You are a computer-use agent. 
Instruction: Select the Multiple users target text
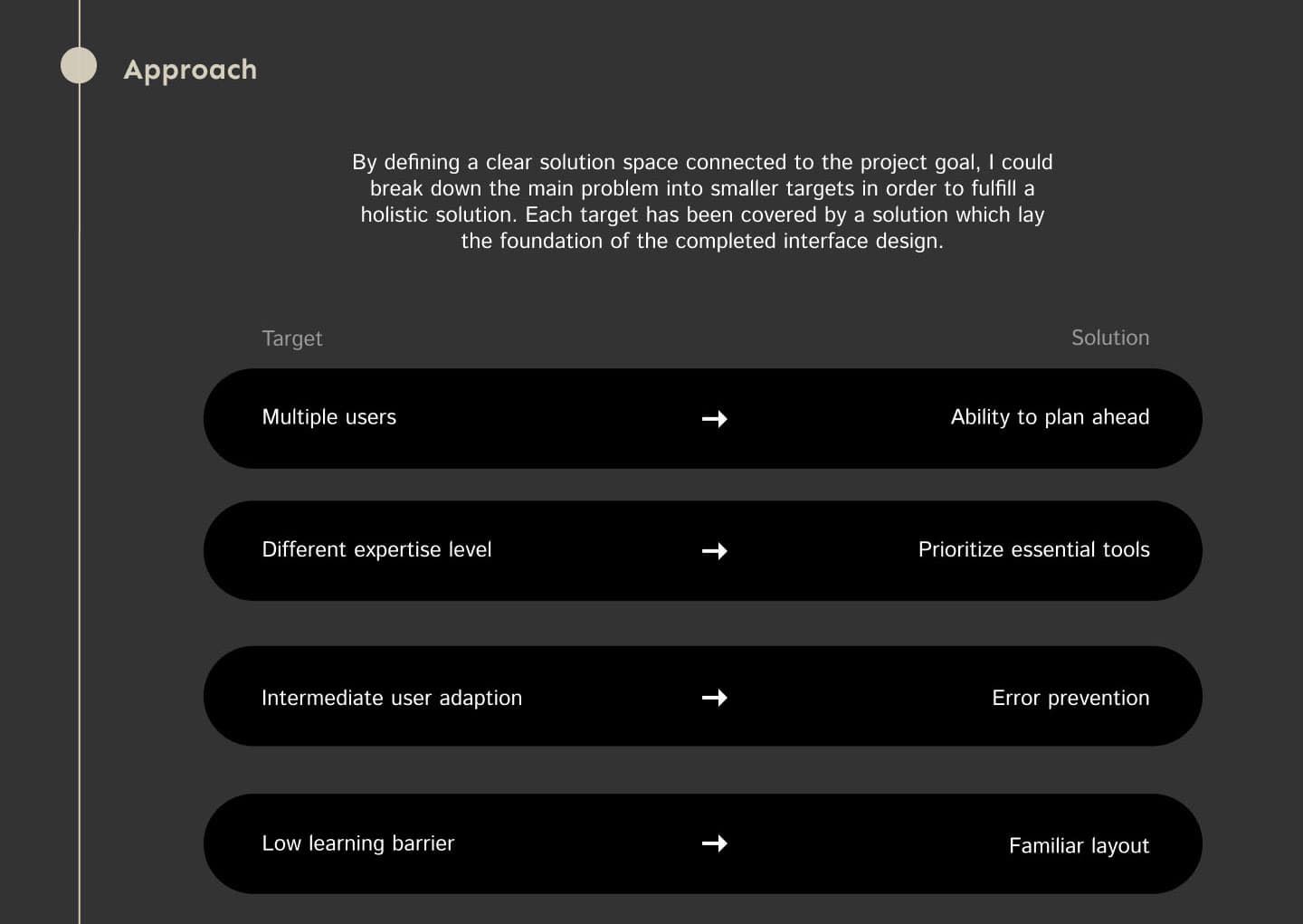pyautogui.click(x=329, y=417)
